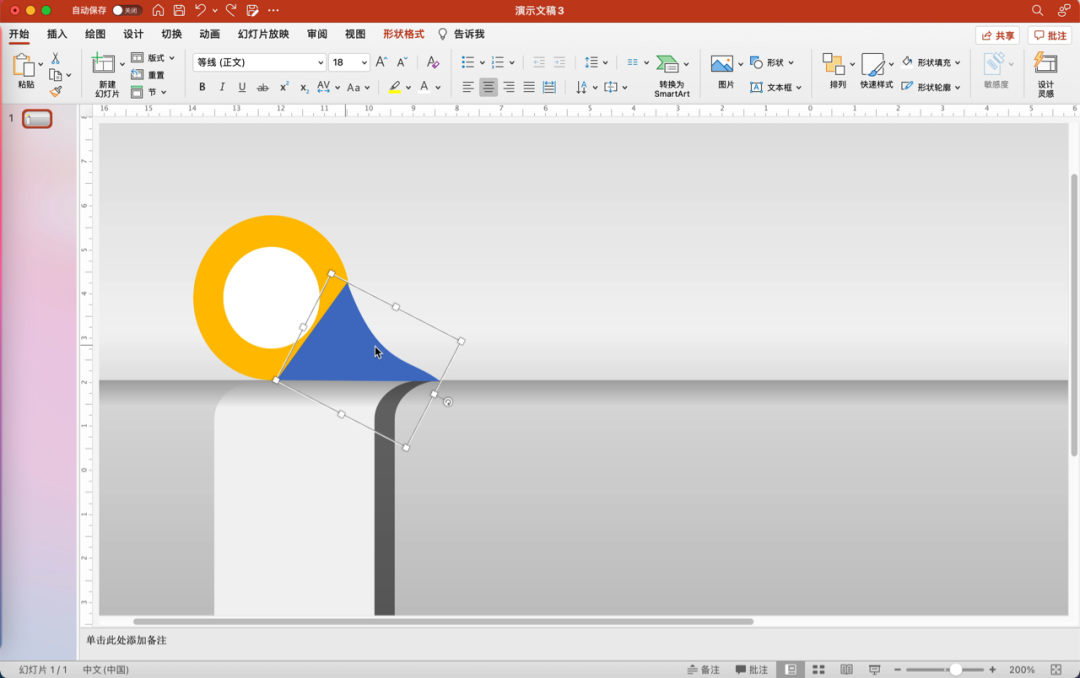The image size is (1080, 678).
Task: Align text to the left
Action: (x=468, y=87)
